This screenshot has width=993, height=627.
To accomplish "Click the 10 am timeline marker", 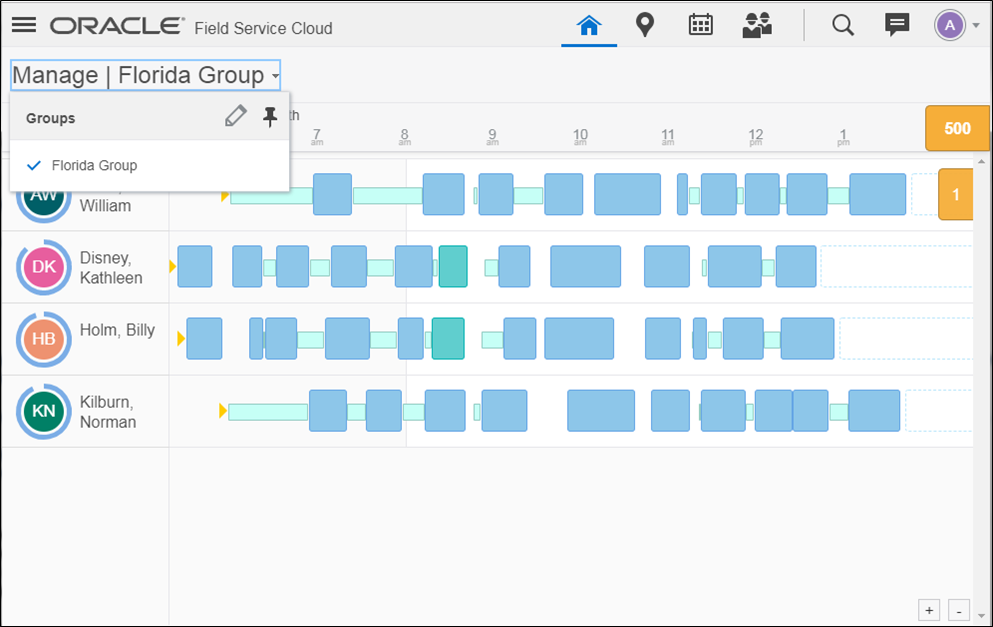I will click(580, 135).
